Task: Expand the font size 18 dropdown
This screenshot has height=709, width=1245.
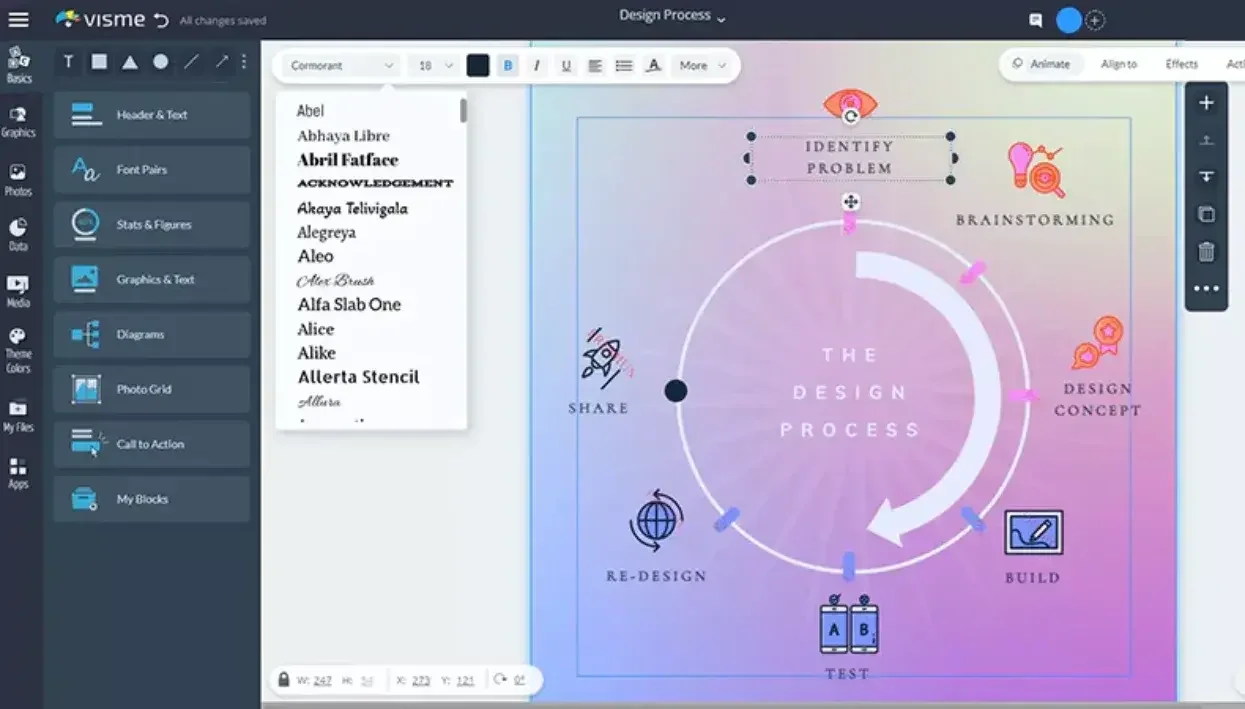Action: point(435,66)
